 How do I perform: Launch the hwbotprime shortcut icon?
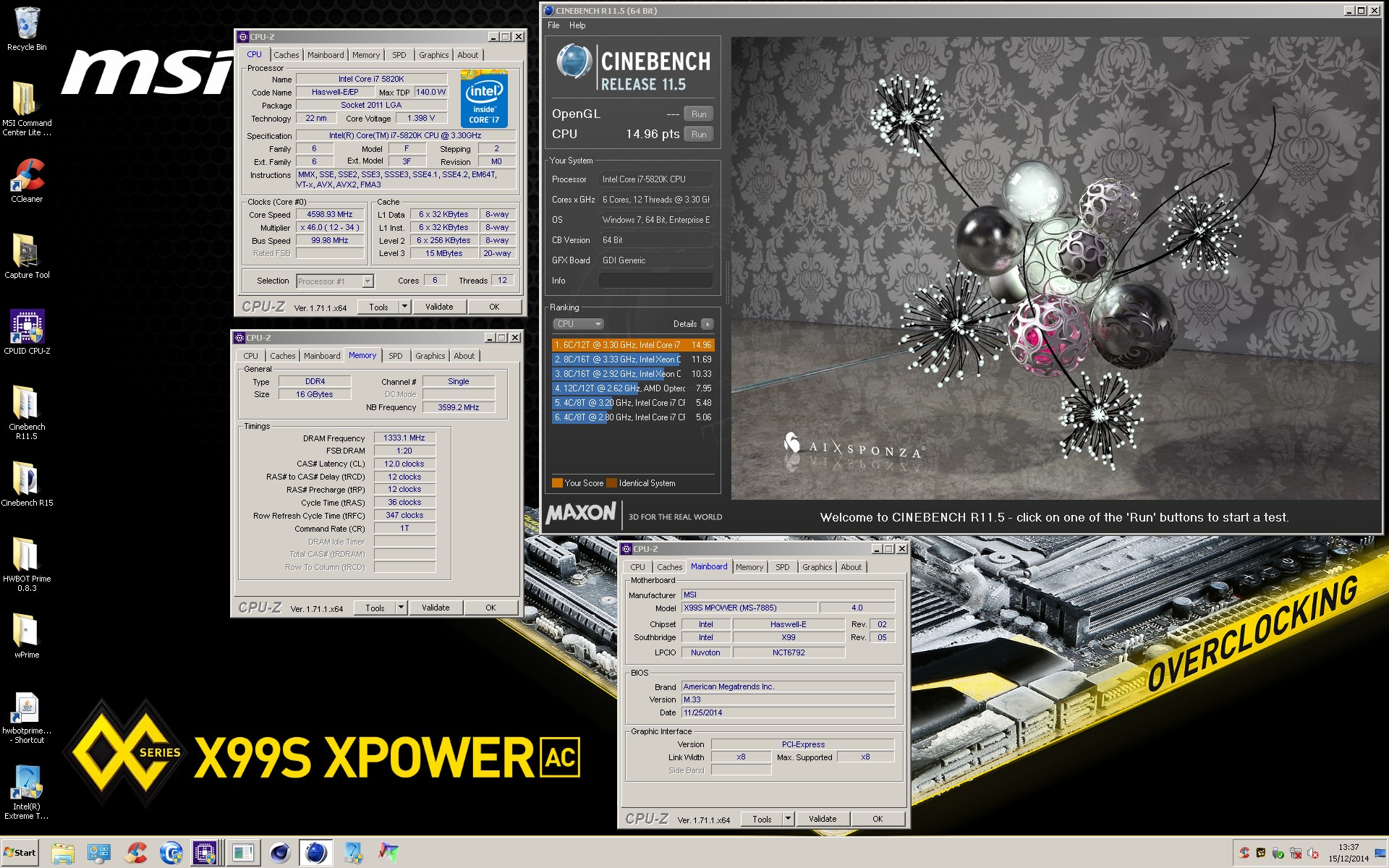(x=27, y=718)
